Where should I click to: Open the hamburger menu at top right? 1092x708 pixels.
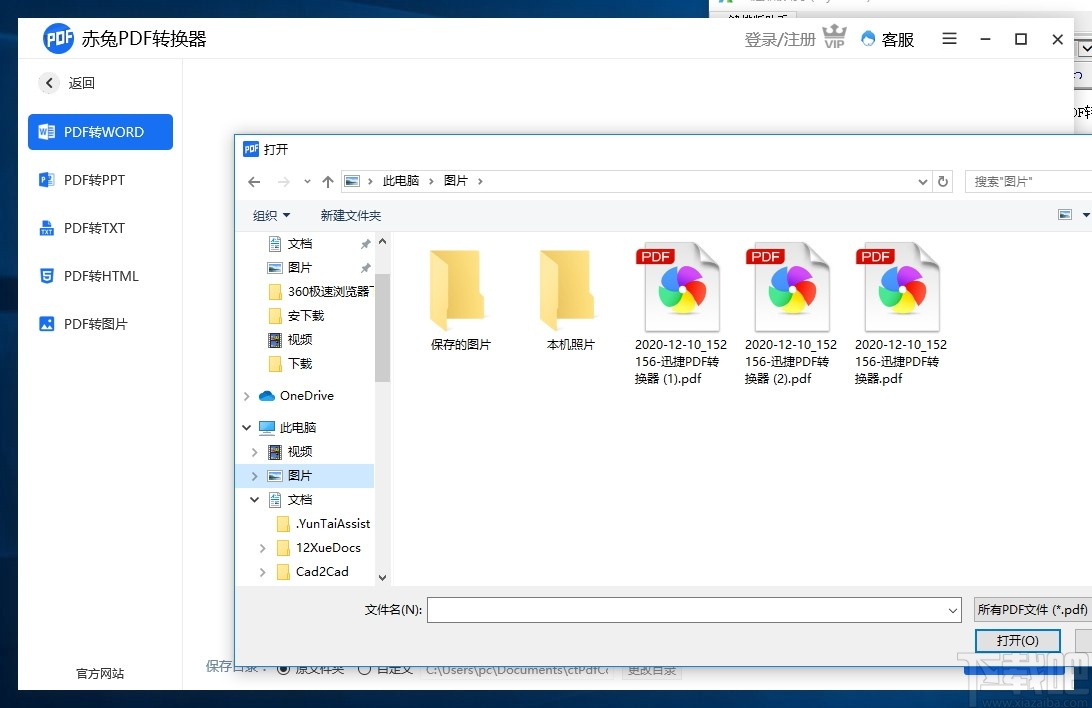(x=948, y=39)
